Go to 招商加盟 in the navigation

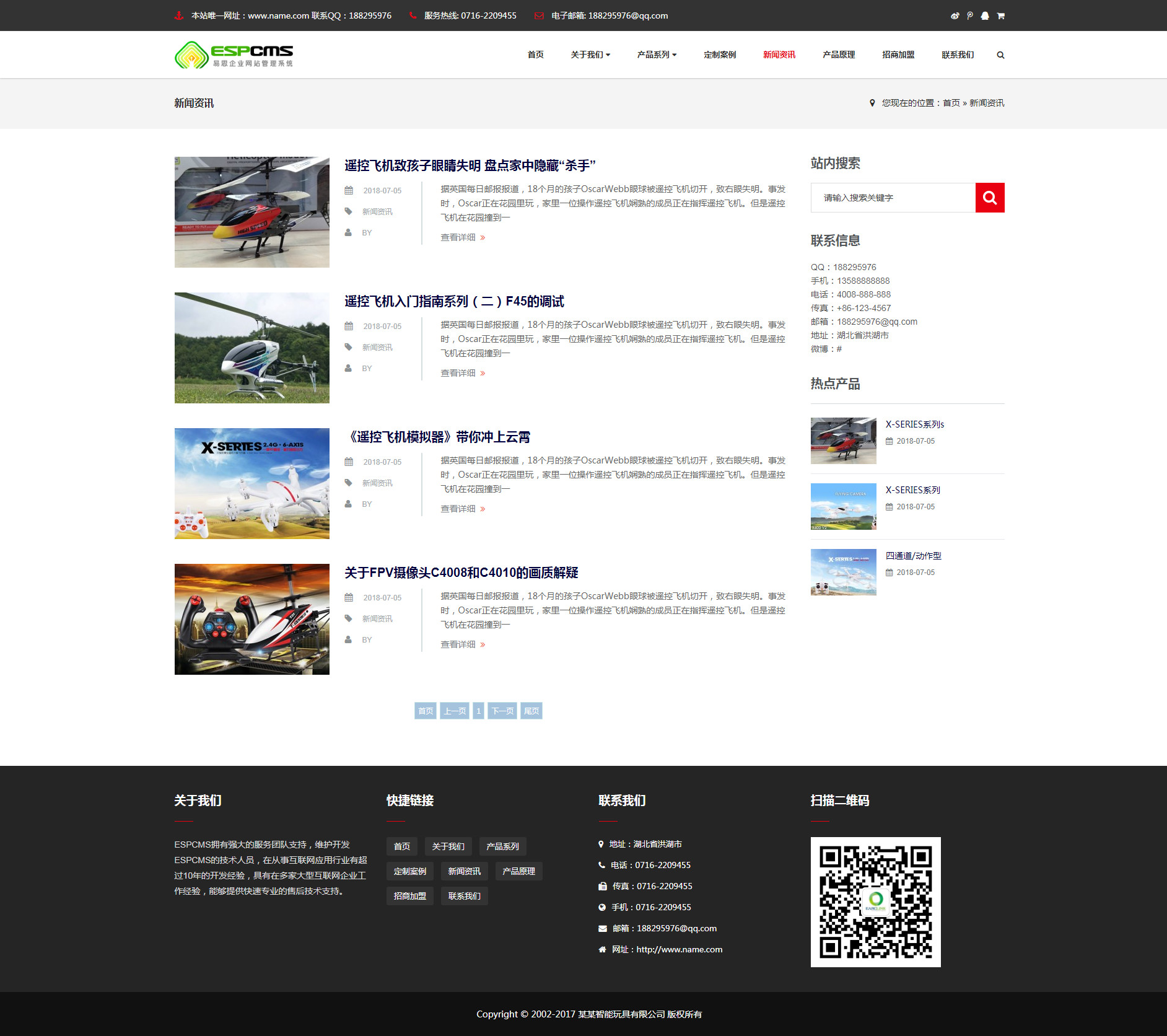(x=898, y=55)
